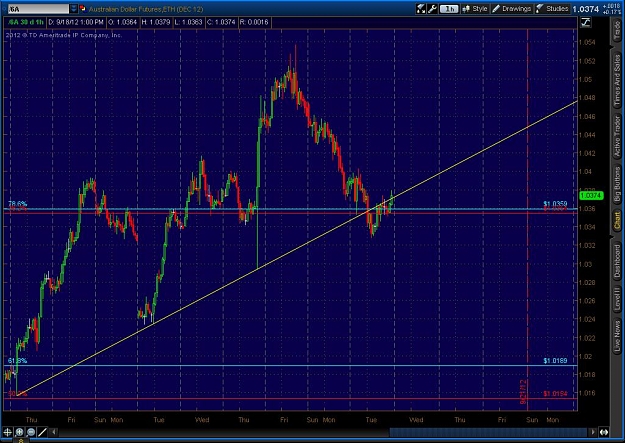Select the trendline drawing tool
This screenshot has width=625, height=443.
(42, 432)
